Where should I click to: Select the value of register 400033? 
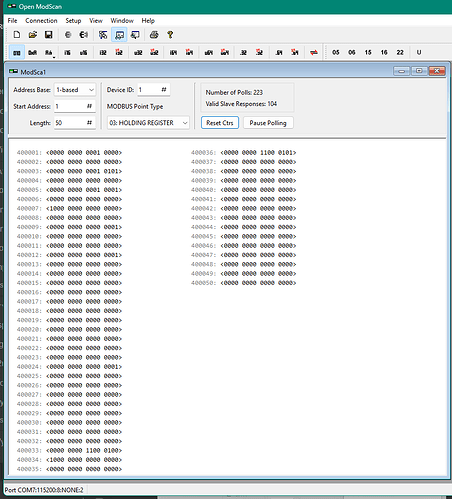[84, 450]
